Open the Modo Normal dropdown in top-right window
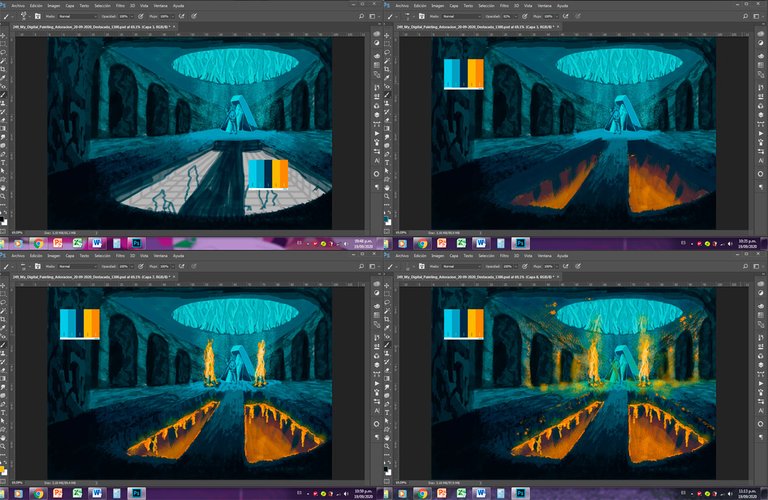This screenshot has width=768, height=500. [x=462, y=16]
